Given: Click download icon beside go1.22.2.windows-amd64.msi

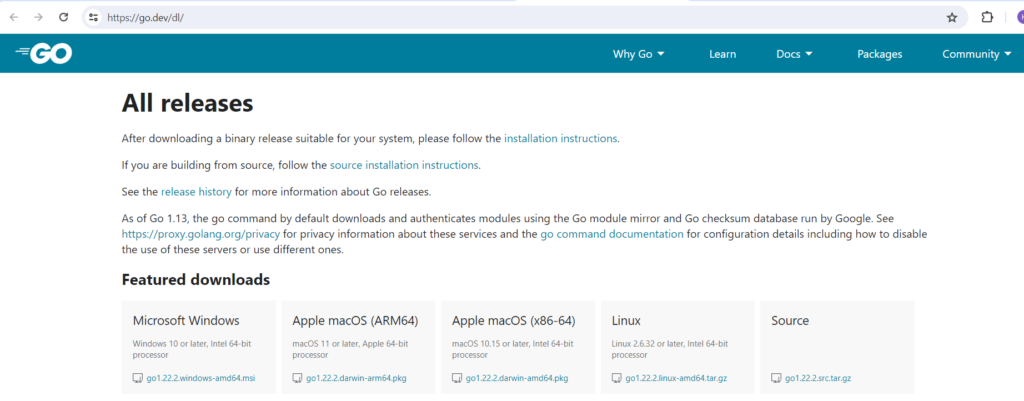Looking at the screenshot, I should click(138, 378).
